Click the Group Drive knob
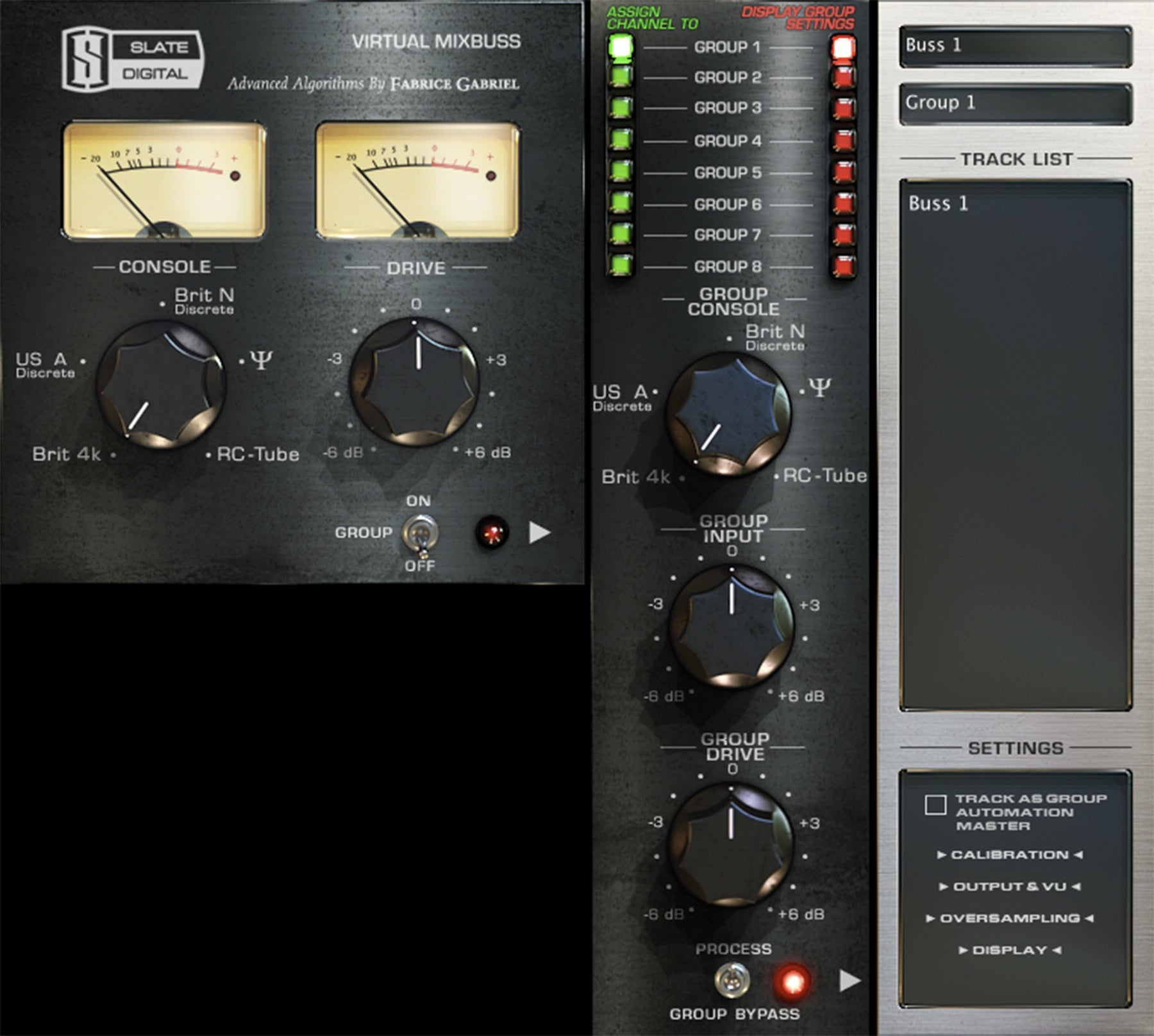This screenshot has width=1154, height=1036. coord(731,843)
